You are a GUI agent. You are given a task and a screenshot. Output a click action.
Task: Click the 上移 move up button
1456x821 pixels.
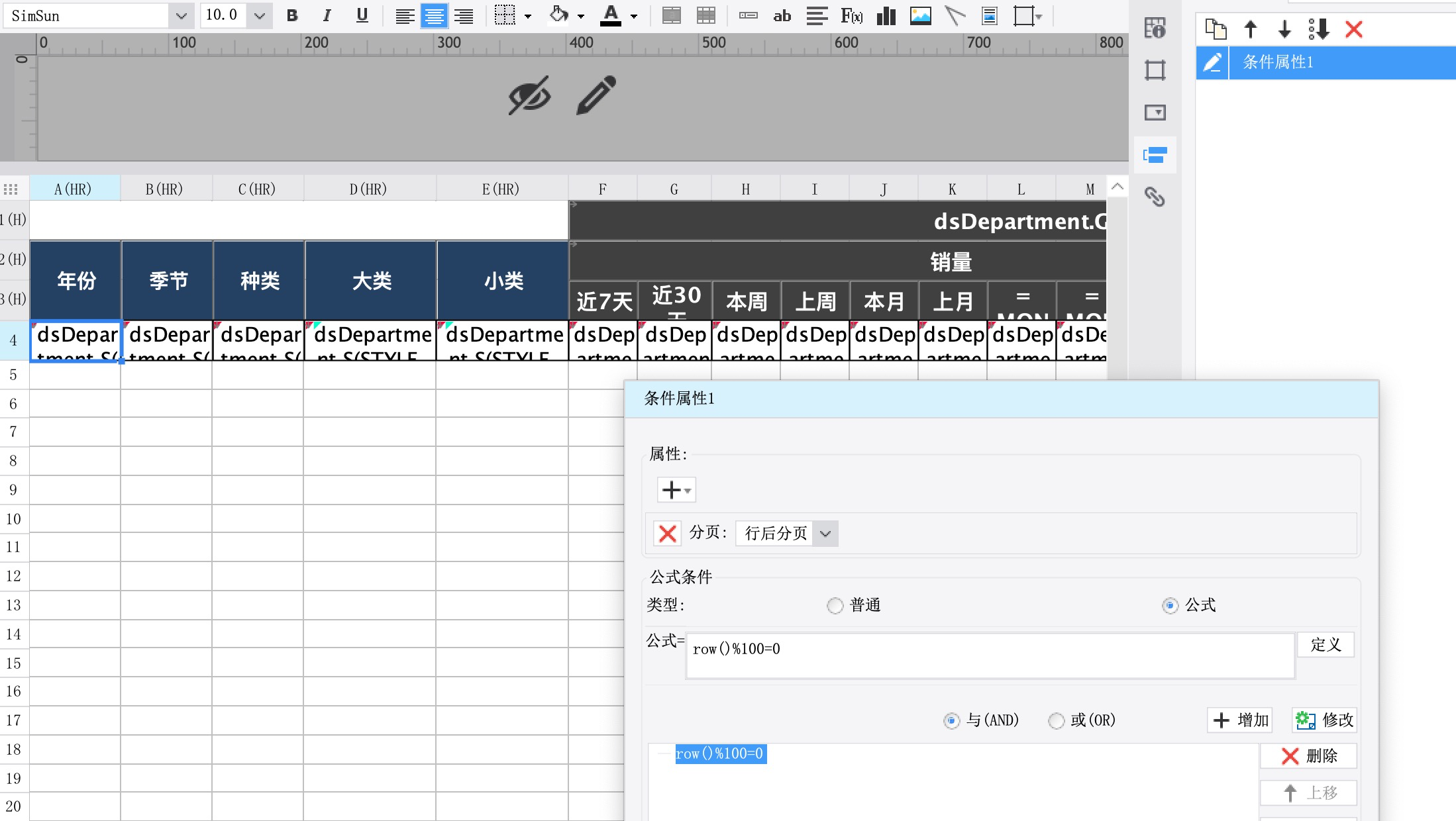click(1309, 793)
